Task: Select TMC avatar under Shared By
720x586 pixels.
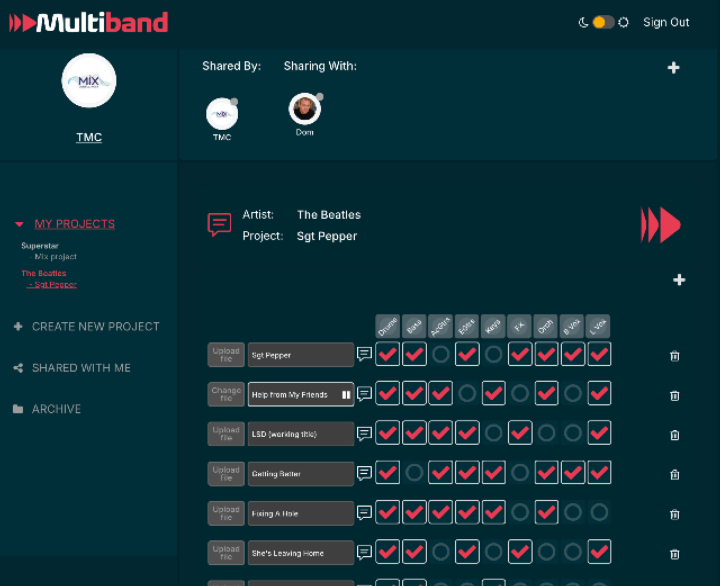Action: pos(222,113)
